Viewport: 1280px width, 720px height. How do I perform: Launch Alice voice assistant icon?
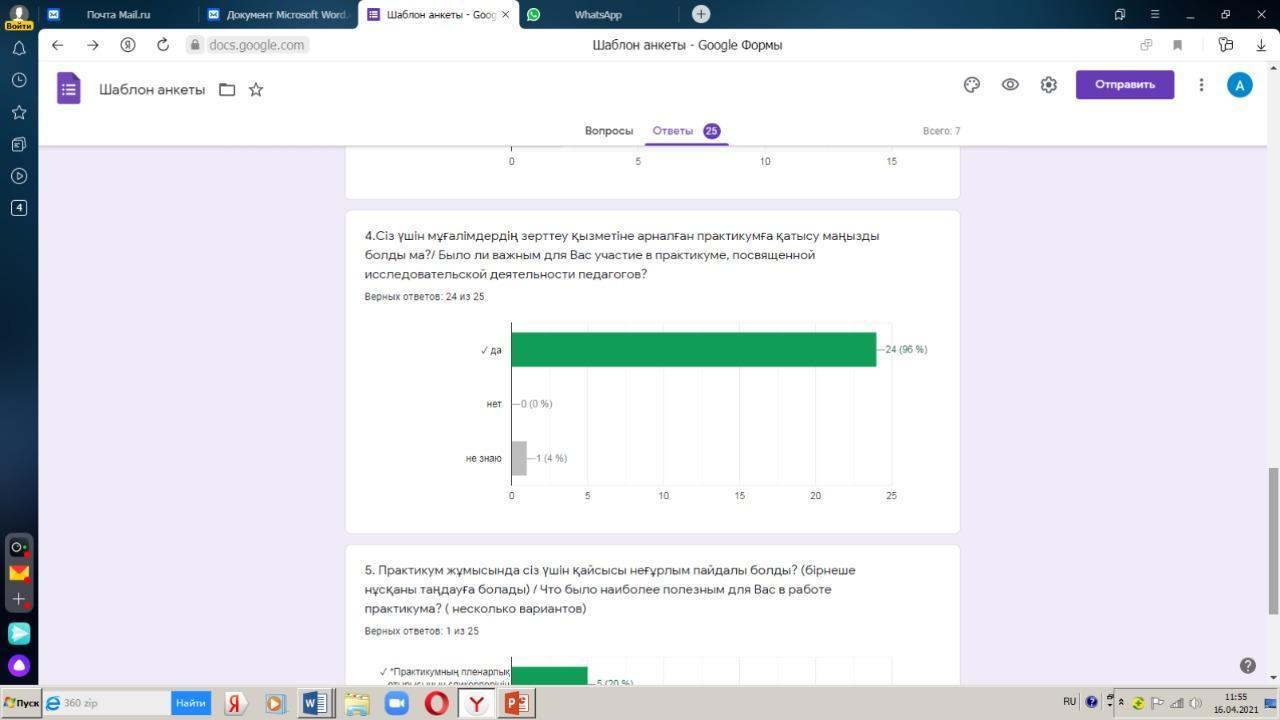[19, 665]
